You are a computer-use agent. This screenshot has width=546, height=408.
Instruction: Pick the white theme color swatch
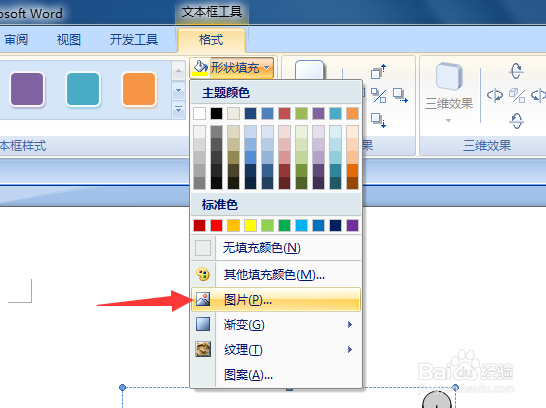point(200,113)
